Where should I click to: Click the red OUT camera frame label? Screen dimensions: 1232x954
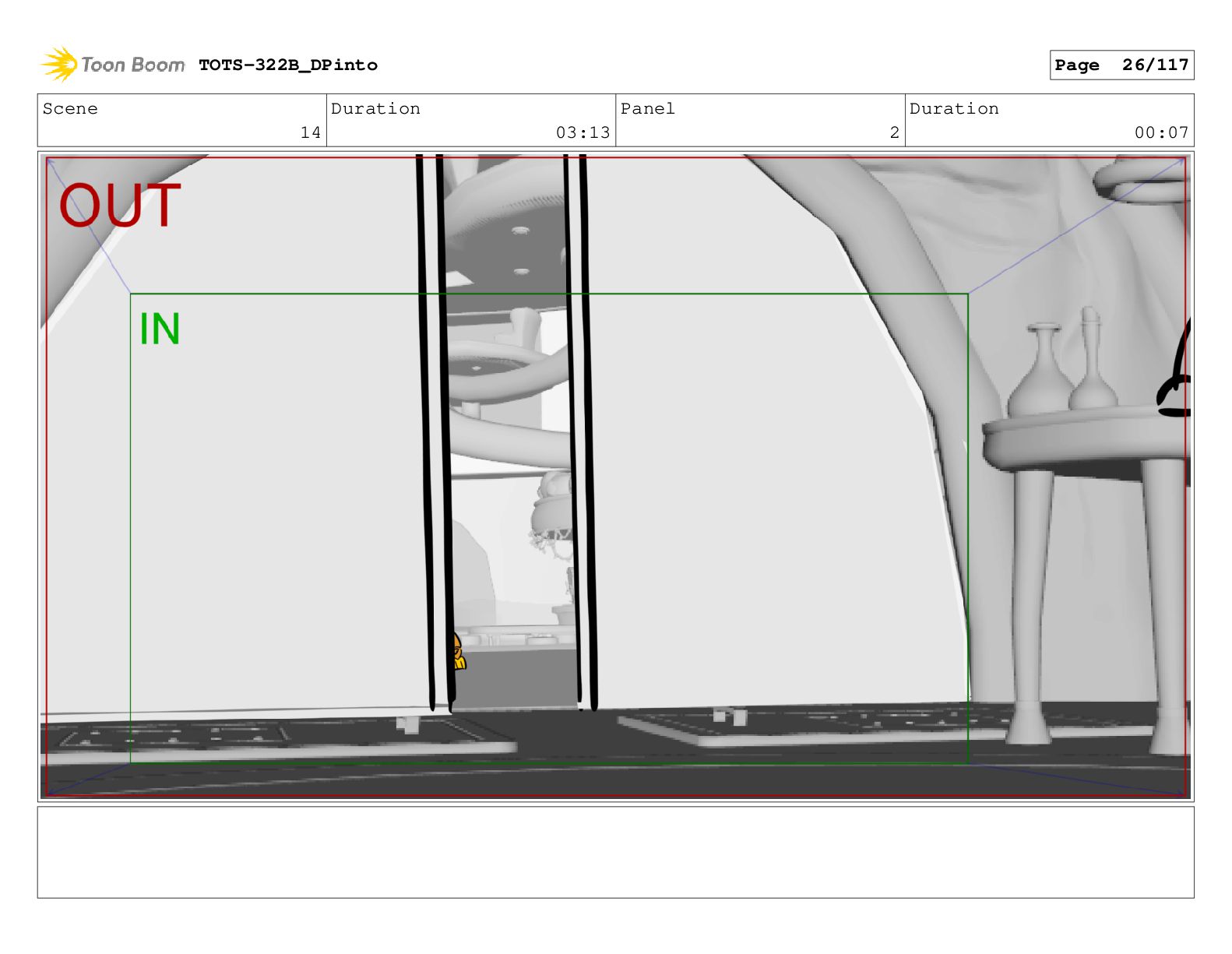pos(120,206)
